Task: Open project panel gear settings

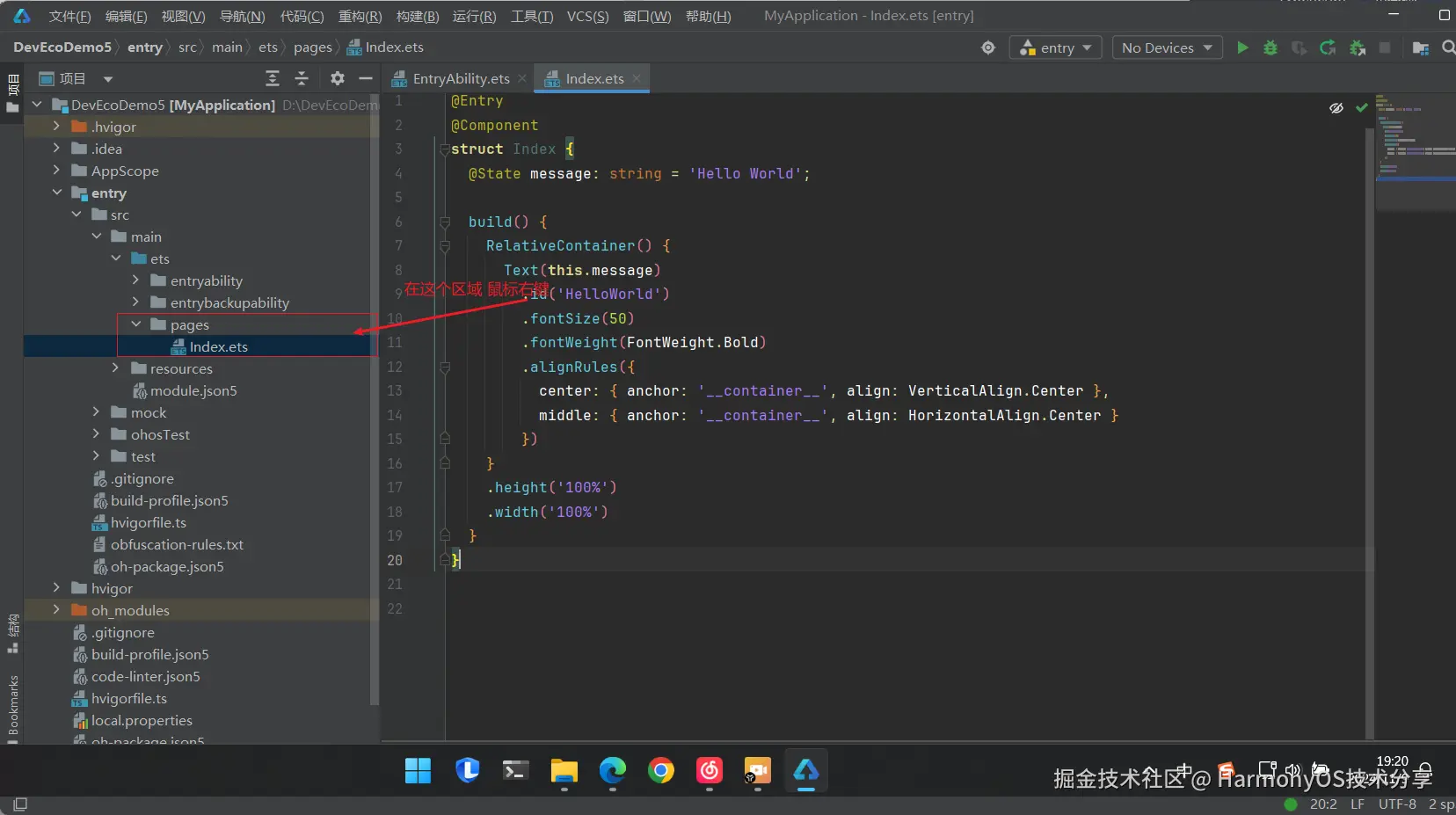Action: point(337,78)
